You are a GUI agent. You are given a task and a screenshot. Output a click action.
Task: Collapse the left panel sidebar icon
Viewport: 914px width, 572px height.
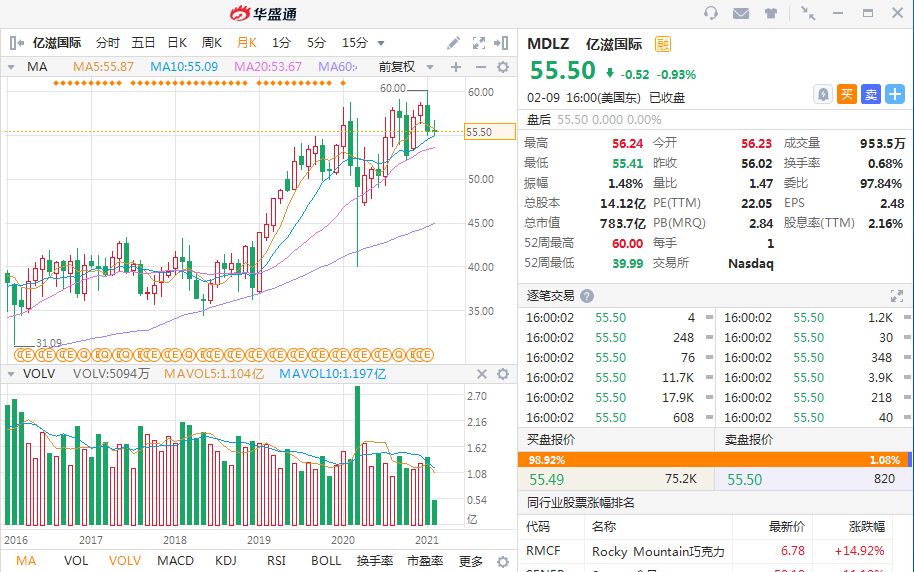pos(17,43)
